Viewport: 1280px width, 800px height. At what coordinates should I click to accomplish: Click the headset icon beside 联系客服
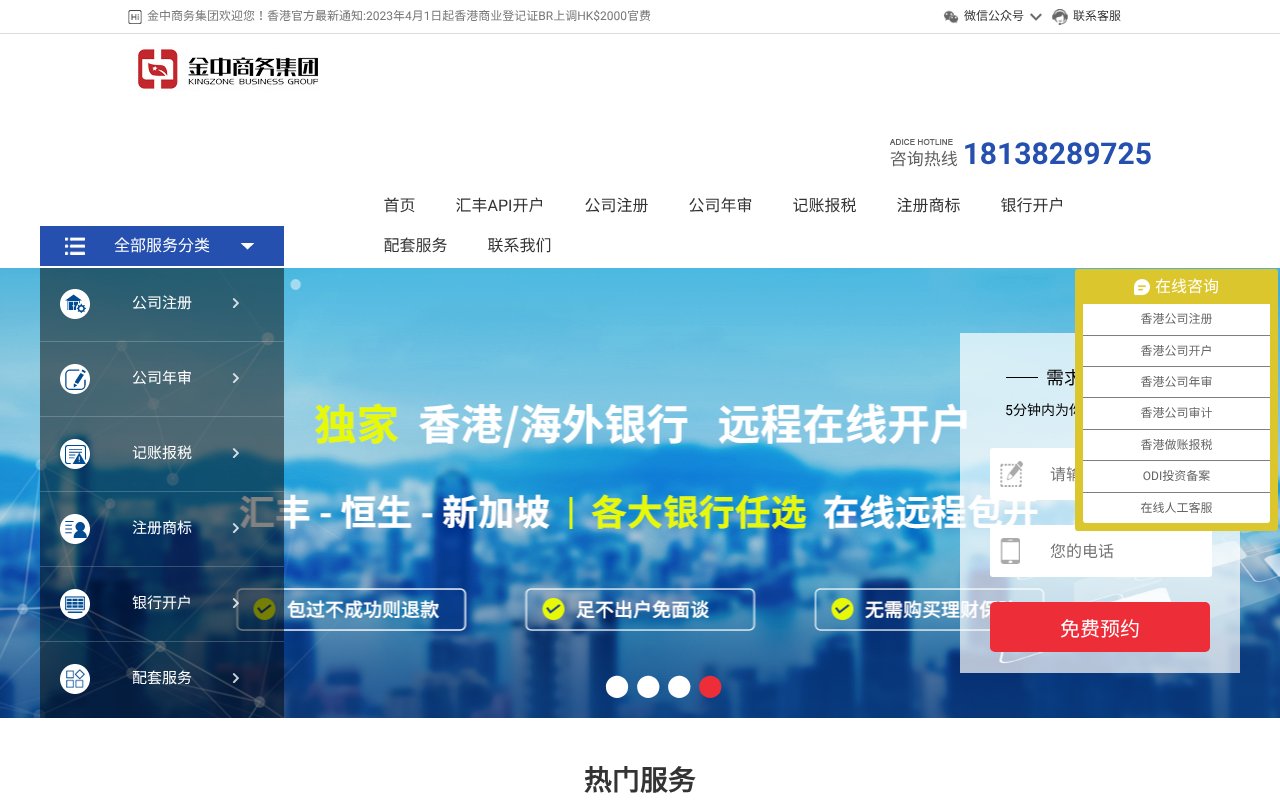point(1059,16)
